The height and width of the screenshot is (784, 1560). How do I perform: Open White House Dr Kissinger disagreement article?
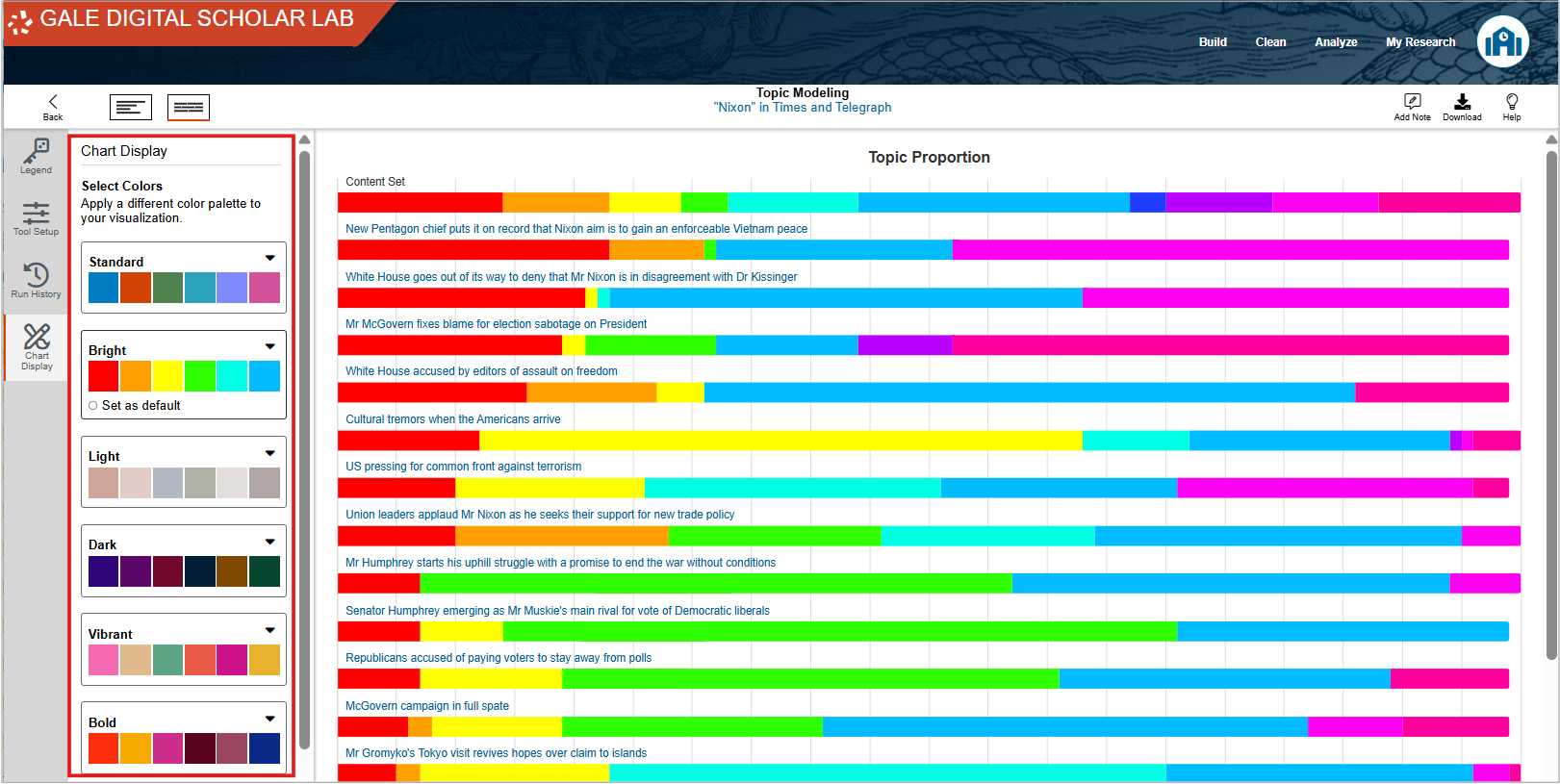pos(572,277)
